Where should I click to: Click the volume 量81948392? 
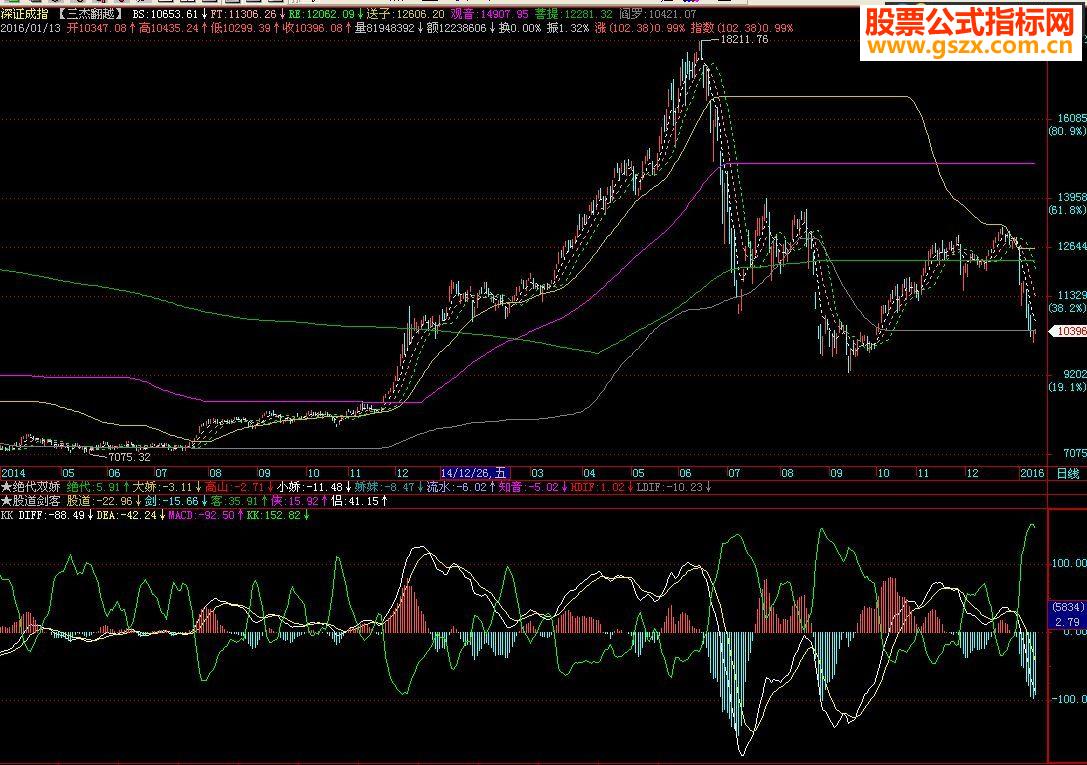click(x=385, y=28)
